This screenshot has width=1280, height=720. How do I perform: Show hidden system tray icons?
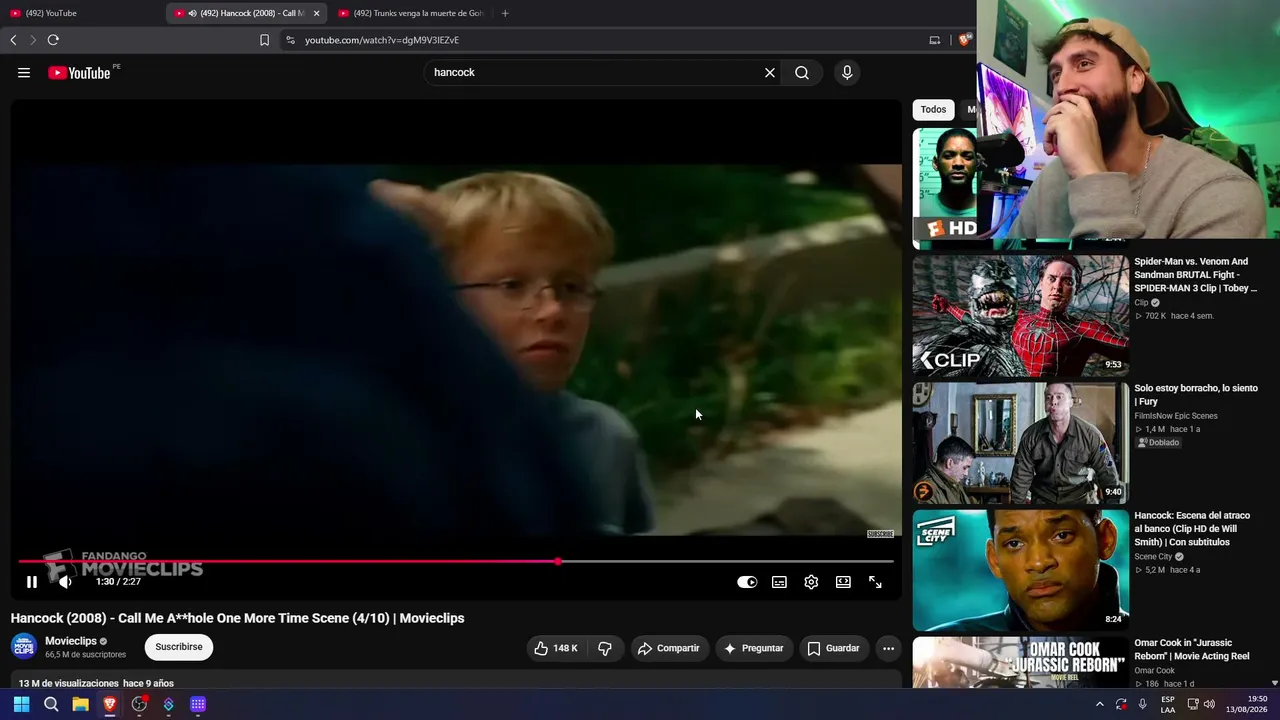1100,704
